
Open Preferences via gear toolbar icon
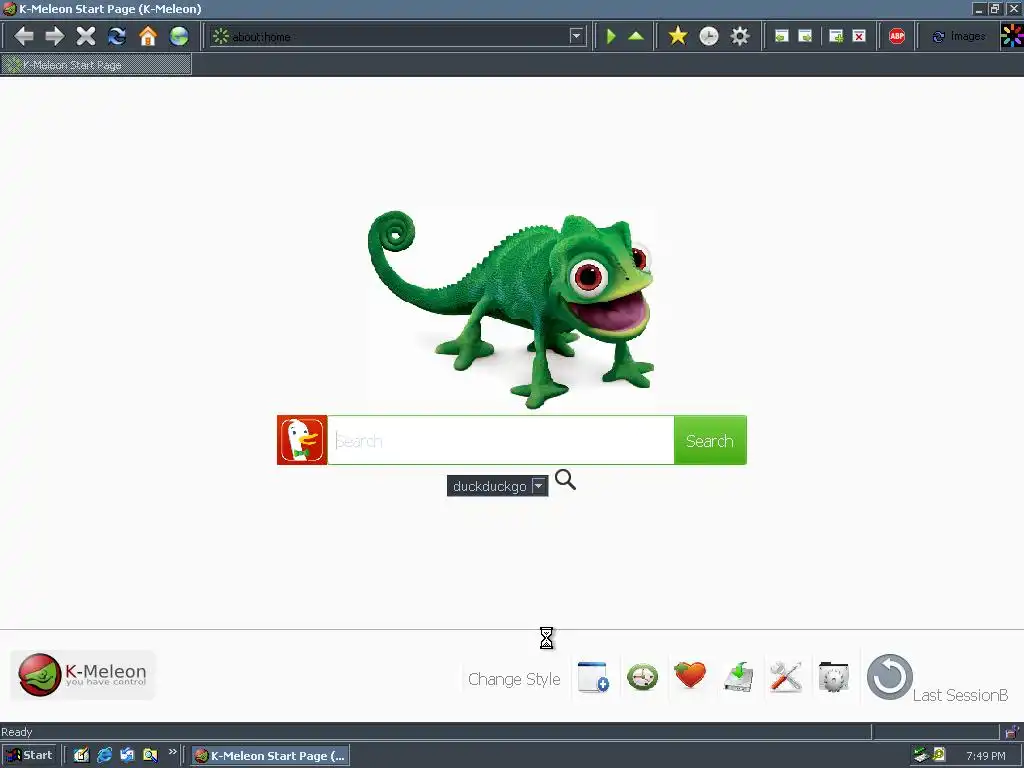740,36
